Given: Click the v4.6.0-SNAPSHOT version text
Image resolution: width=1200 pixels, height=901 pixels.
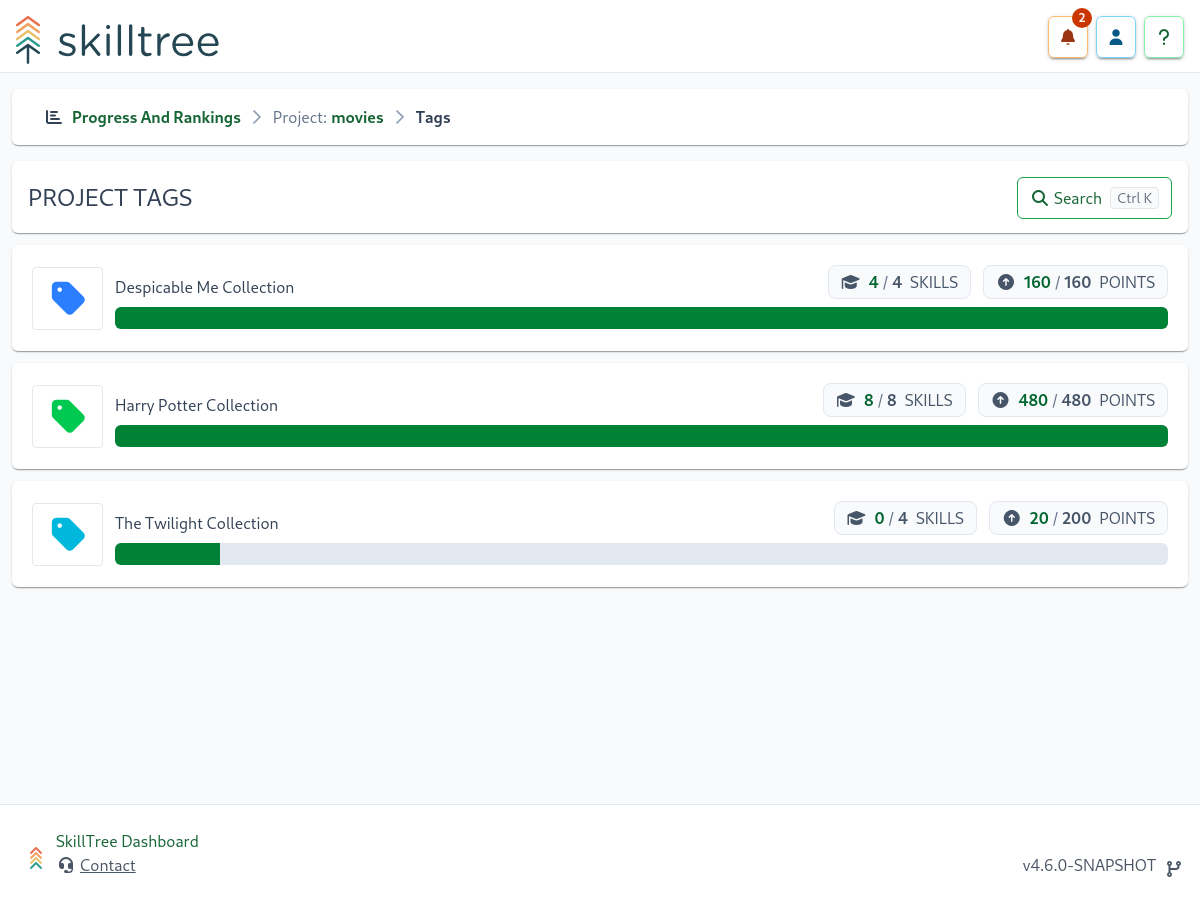Looking at the screenshot, I should 1089,866.
